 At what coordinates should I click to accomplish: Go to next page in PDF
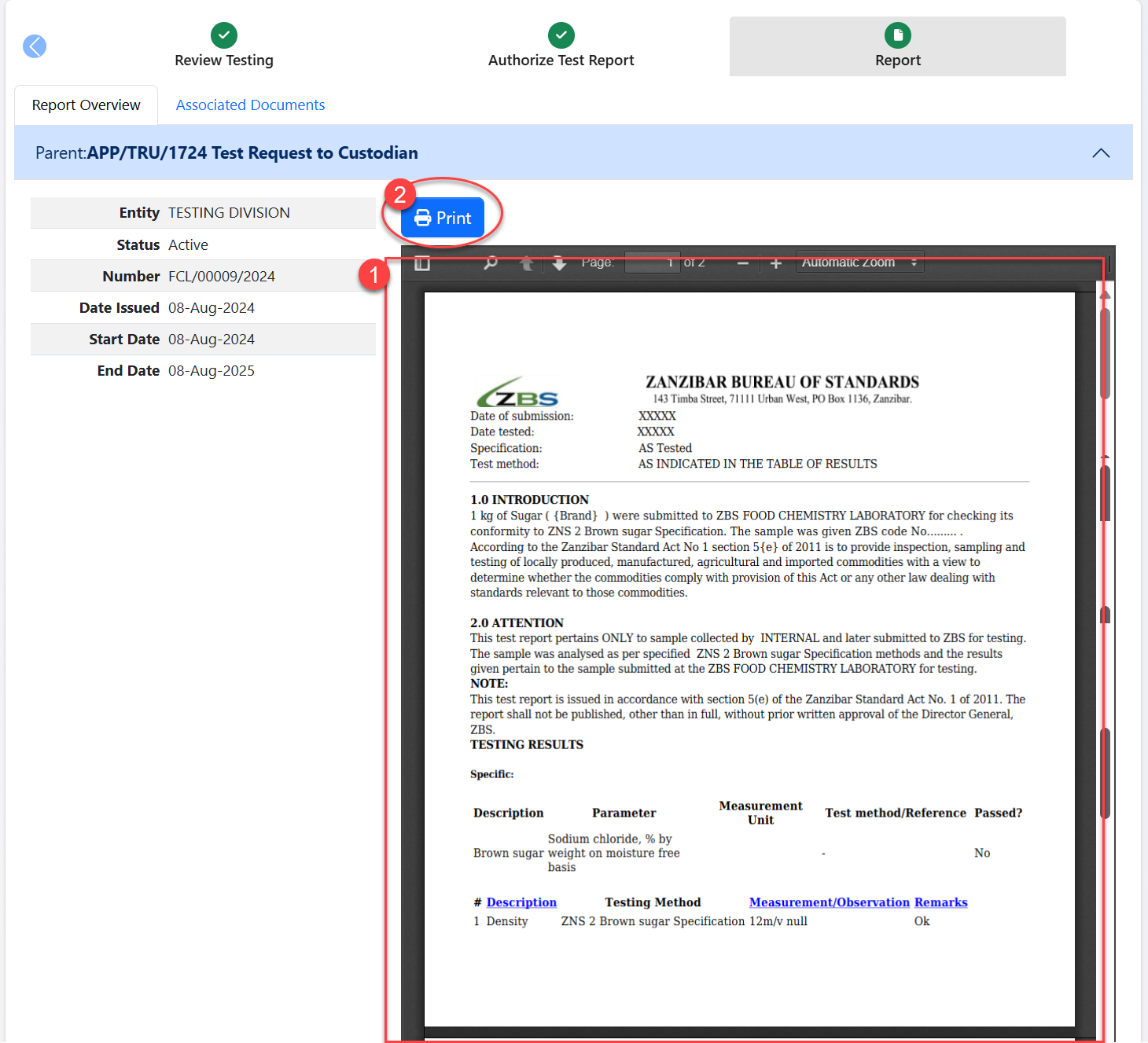click(559, 263)
